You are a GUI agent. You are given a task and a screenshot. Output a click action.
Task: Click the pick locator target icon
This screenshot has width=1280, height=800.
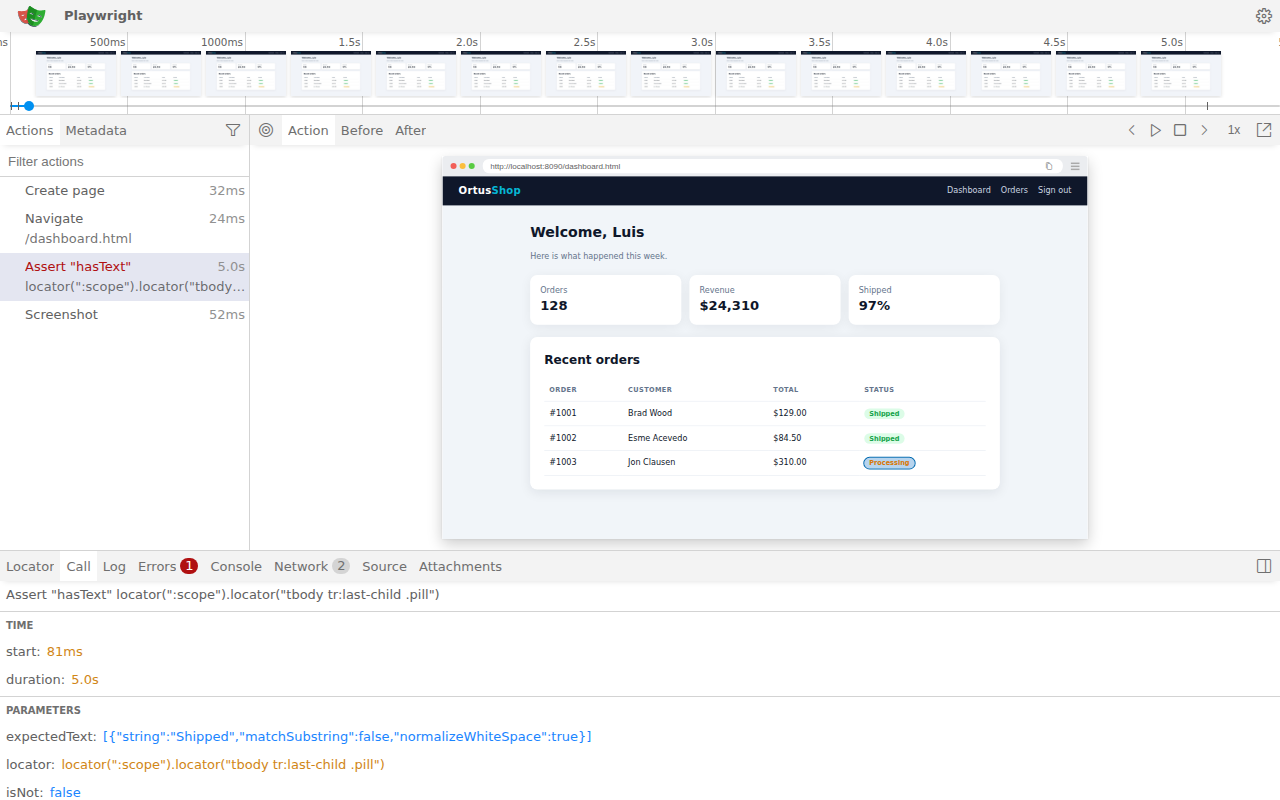(266, 130)
